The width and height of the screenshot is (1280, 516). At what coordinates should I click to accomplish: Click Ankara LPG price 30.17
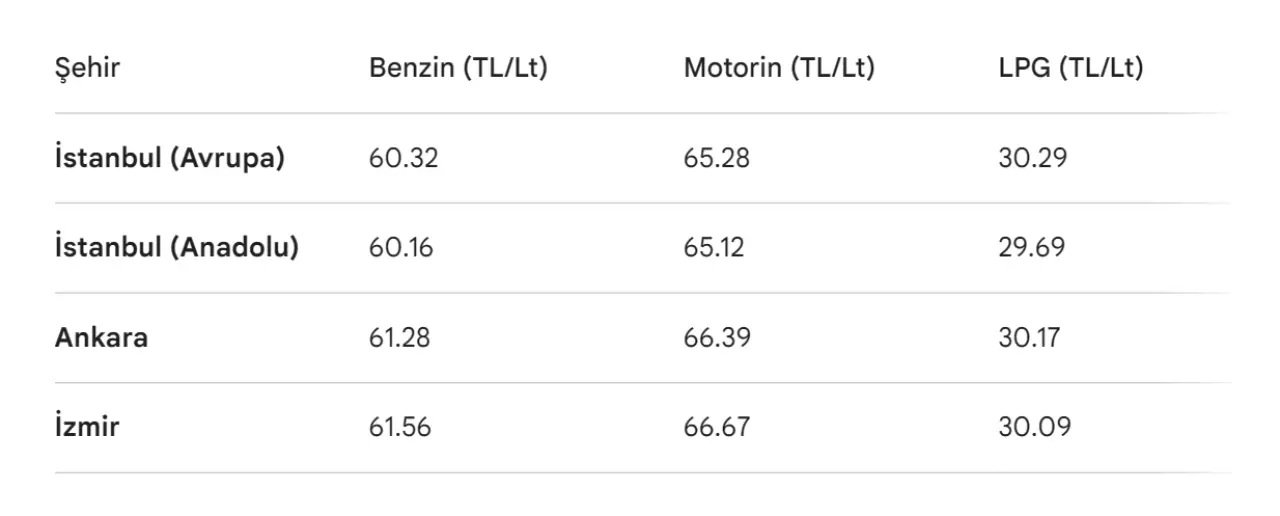[x=1029, y=338]
